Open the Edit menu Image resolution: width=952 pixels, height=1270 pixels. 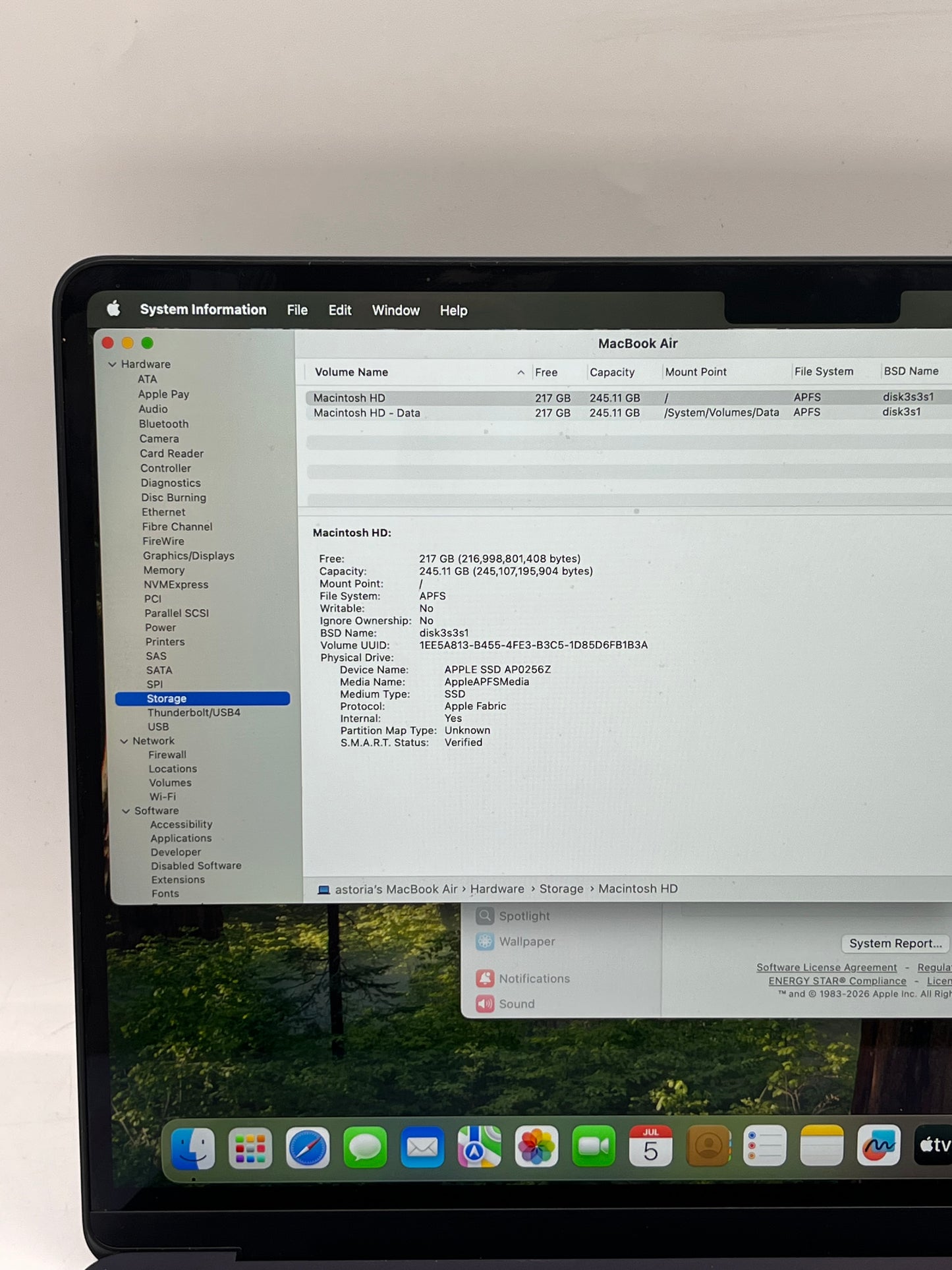(340, 310)
